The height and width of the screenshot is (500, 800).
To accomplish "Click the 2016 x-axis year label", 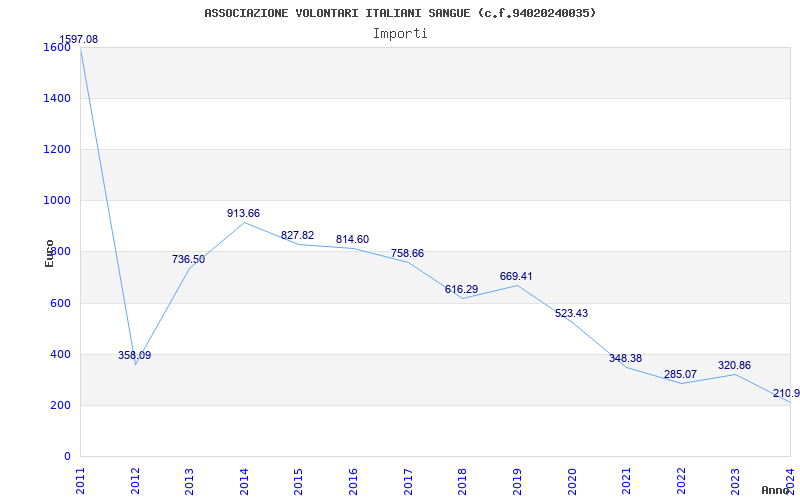I will pos(353,481).
